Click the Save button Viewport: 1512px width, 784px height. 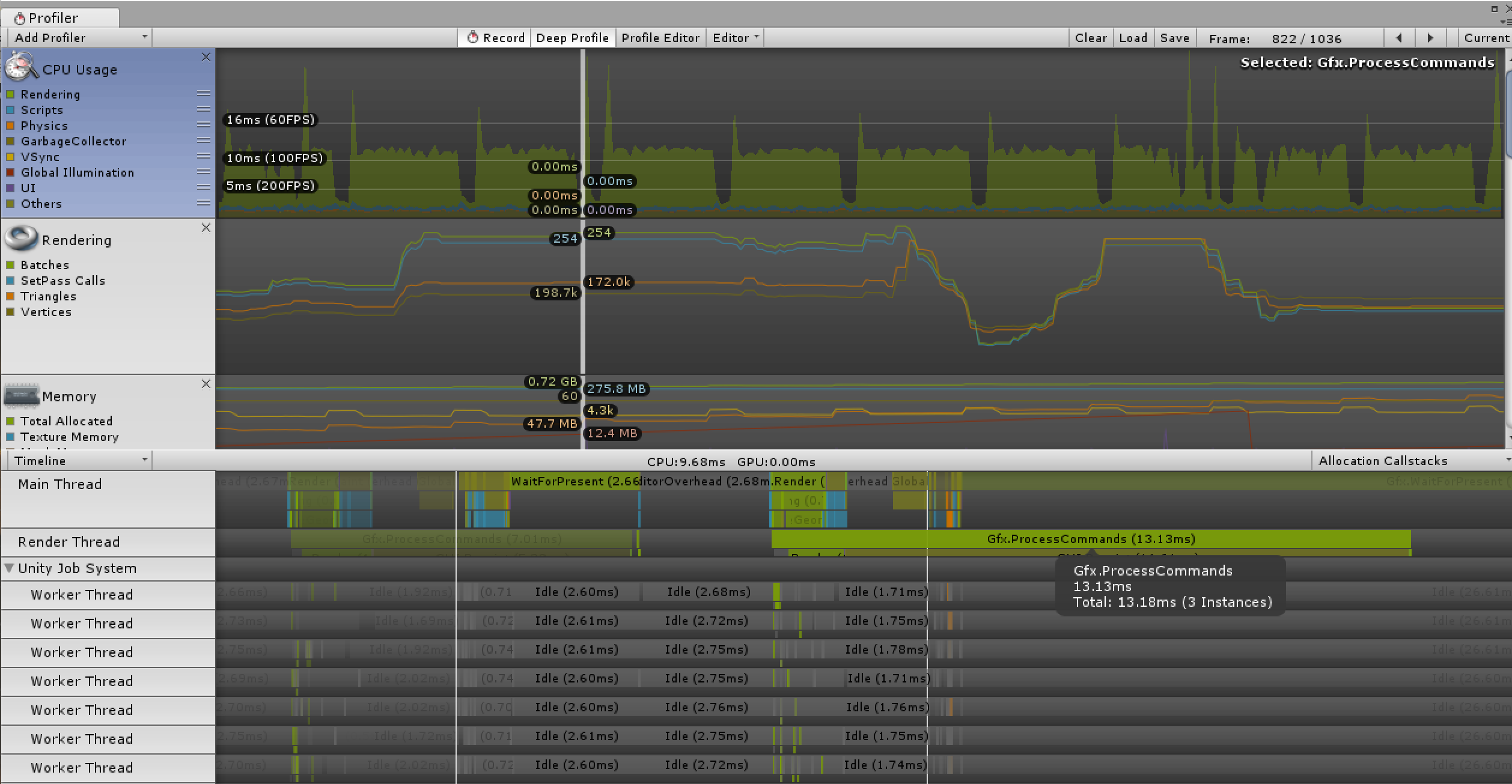(1174, 38)
